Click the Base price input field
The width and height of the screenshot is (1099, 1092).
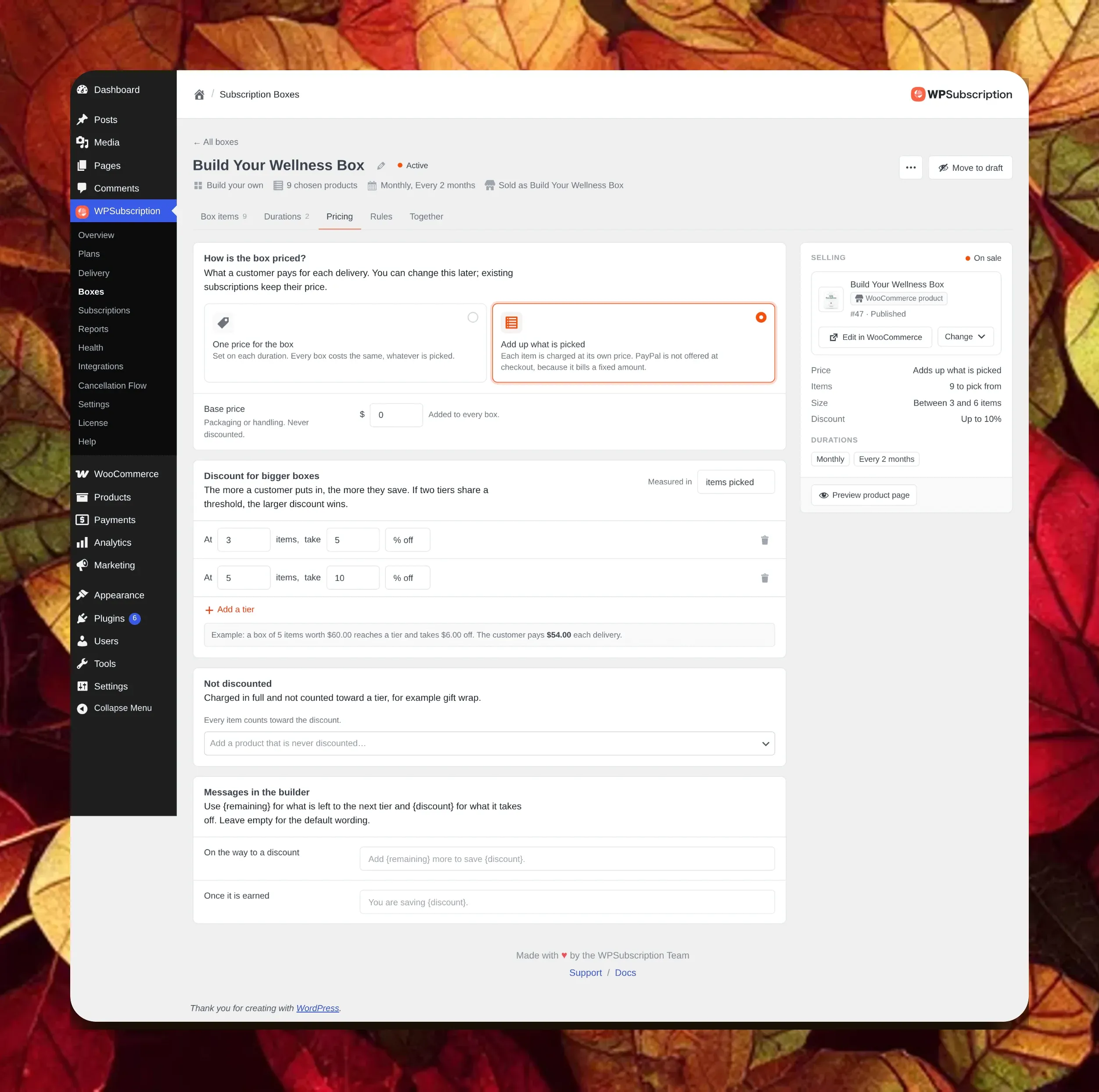click(396, 415)
